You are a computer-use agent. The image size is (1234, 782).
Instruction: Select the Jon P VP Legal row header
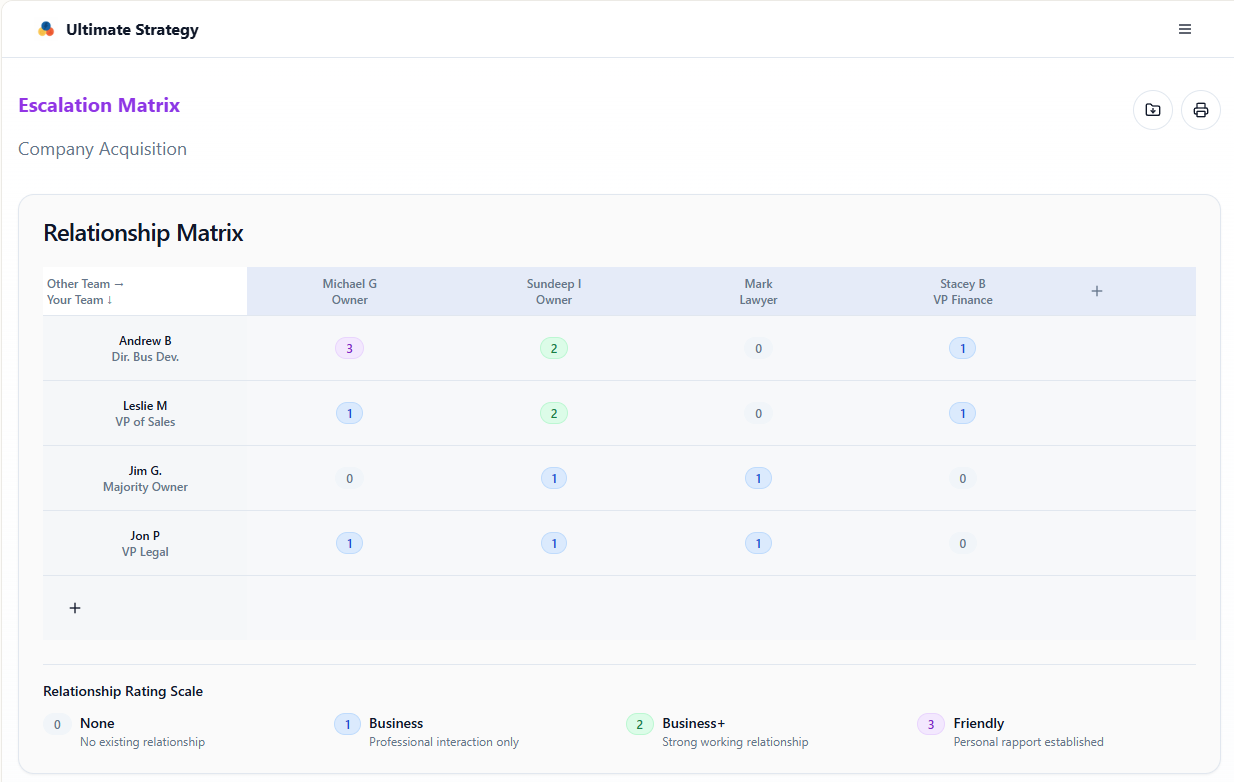[145, 543]
